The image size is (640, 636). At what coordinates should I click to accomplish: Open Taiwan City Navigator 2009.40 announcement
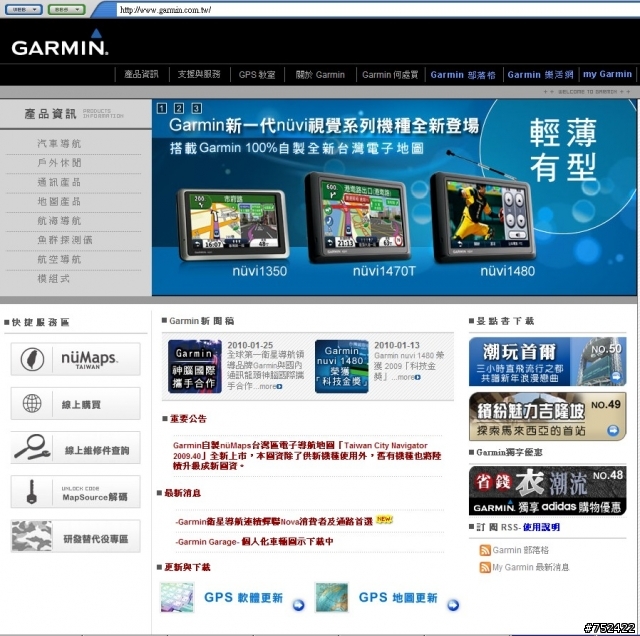[x=307, y=456]
